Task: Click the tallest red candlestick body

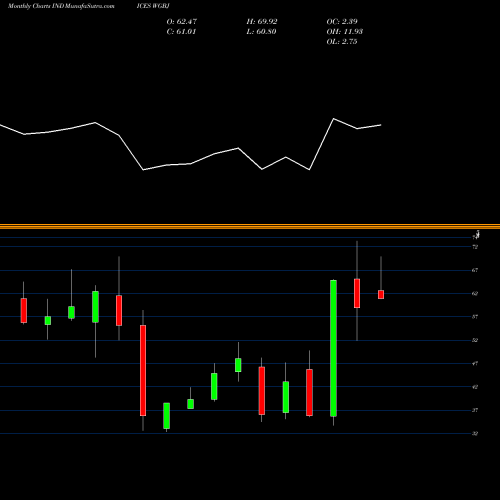Action: tap(143, 370)
